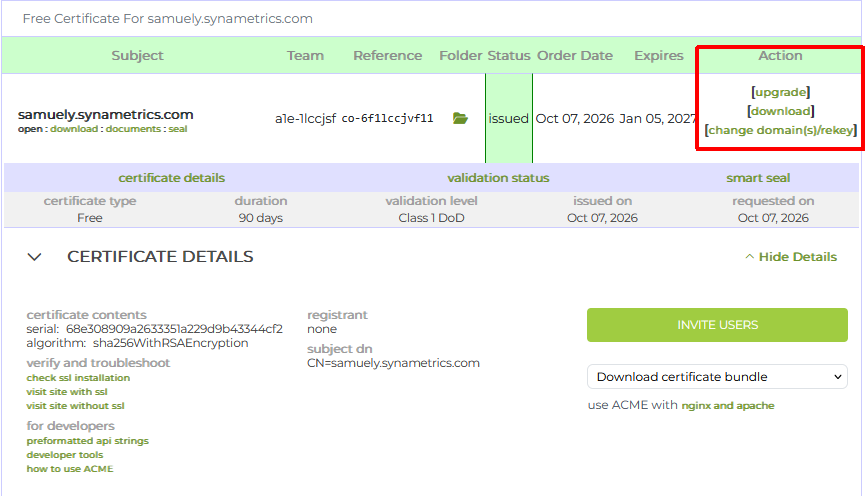
Task: Click the Status column header
Action: tap(509, 55)
